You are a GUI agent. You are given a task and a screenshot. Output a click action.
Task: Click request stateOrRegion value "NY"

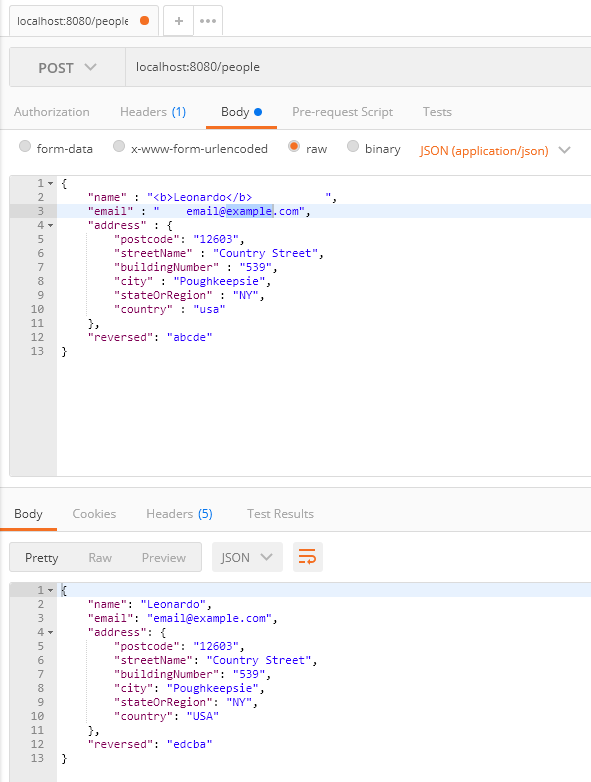click(x=246, y=295)
